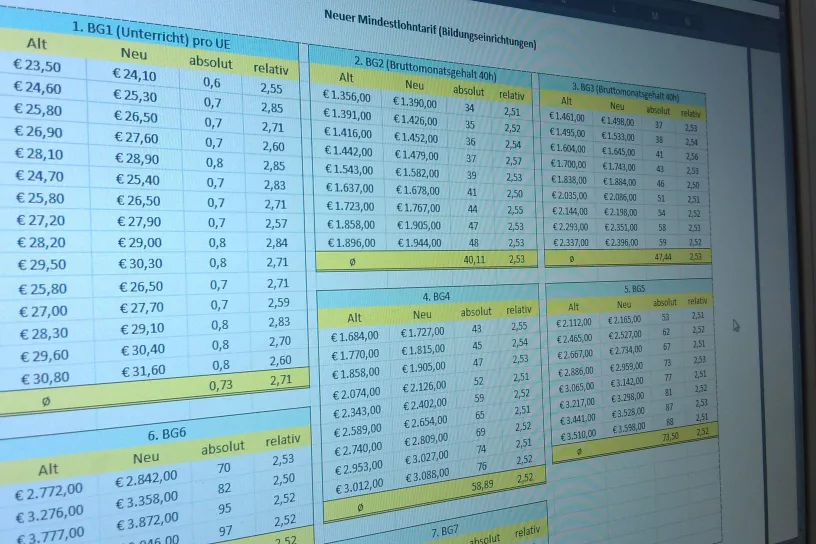816x544 pixels.
Task: Click the cell "€ 1.815,00"
Action: (x=423, y=350)
